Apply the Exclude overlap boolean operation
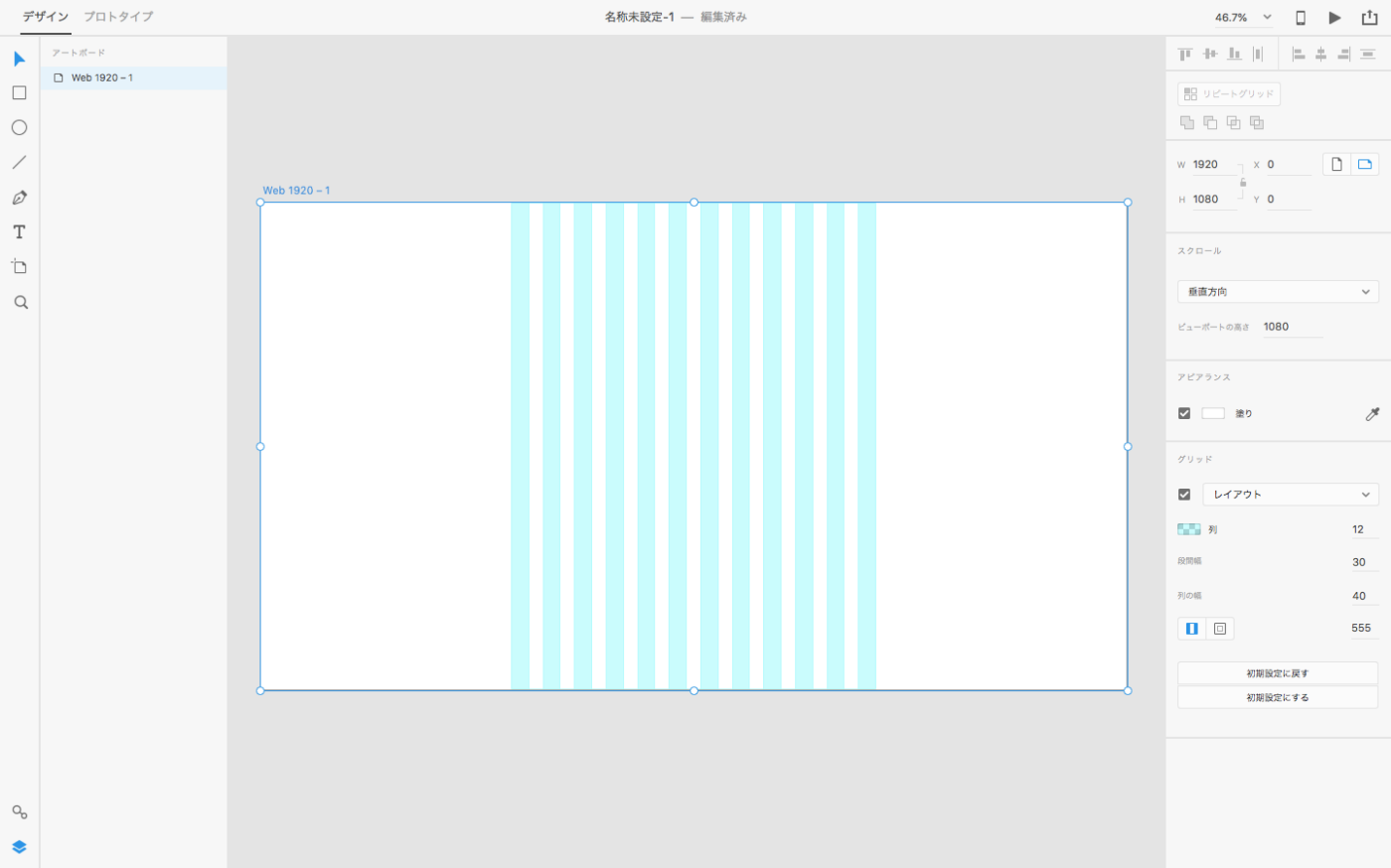This screenshot has width=1391, height=868. coord(1257,122)
